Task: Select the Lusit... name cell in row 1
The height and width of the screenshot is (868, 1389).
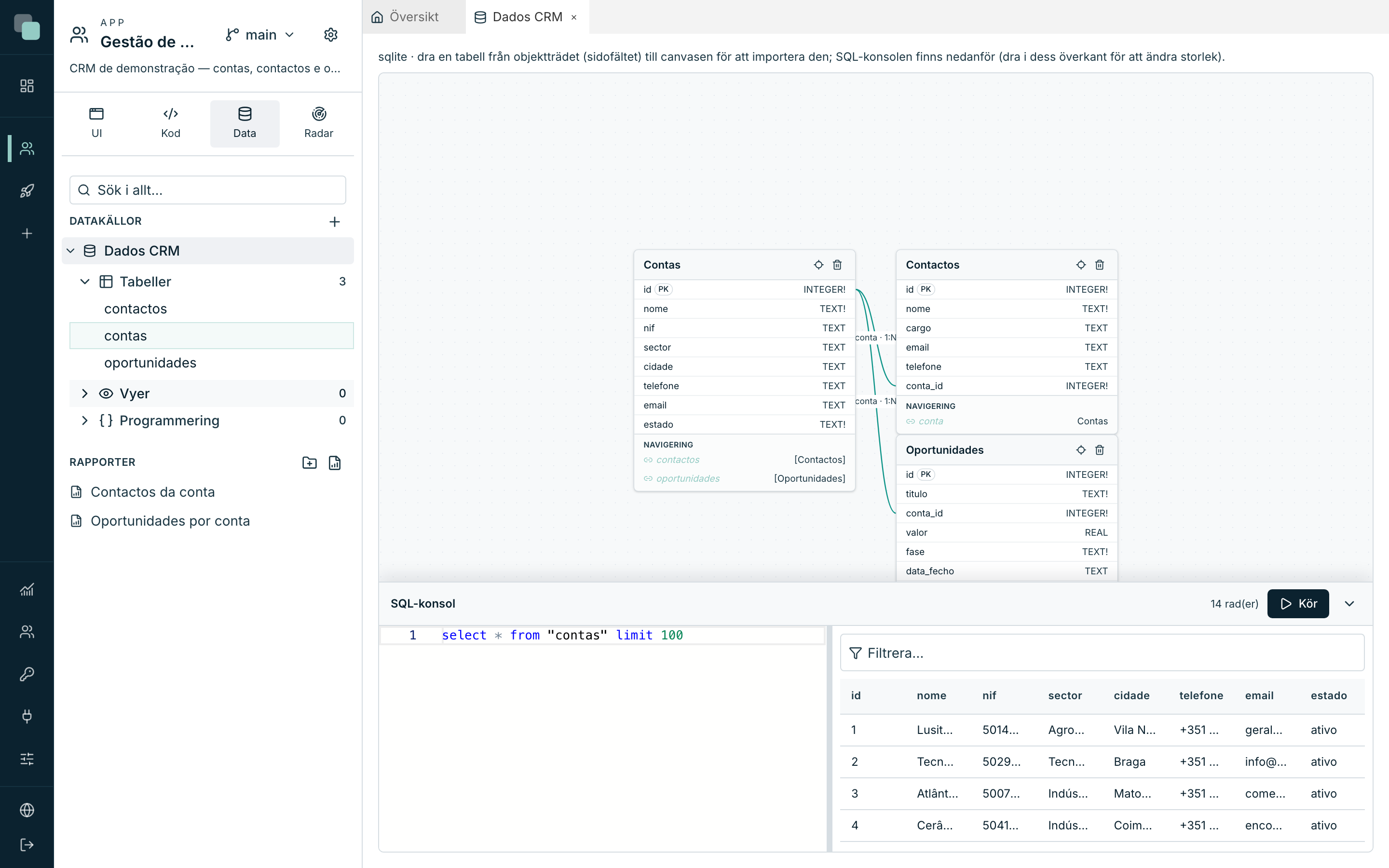Action: coord(934,730)
